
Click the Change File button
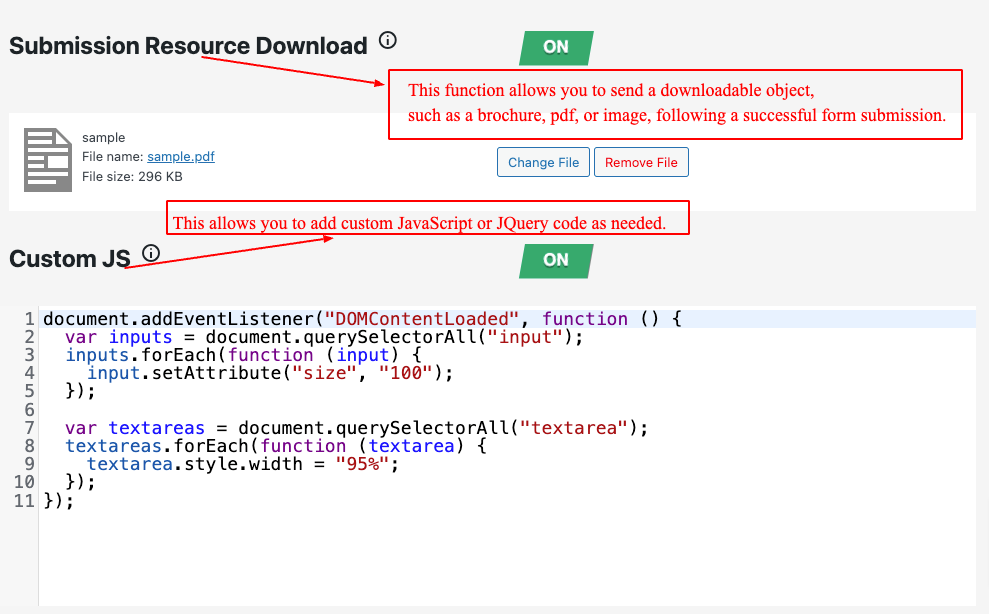tap(543, 162)
